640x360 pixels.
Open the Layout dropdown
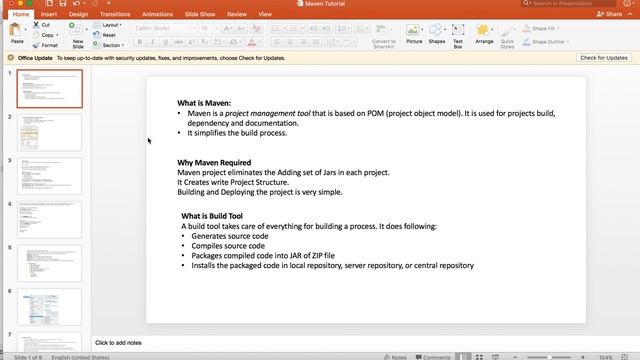coord(108,25)
